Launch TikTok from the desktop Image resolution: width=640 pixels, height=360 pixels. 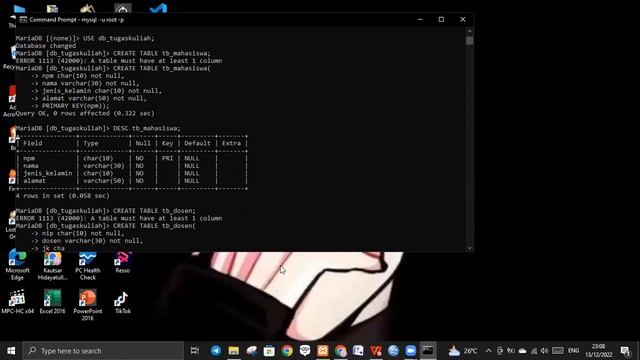122,302
